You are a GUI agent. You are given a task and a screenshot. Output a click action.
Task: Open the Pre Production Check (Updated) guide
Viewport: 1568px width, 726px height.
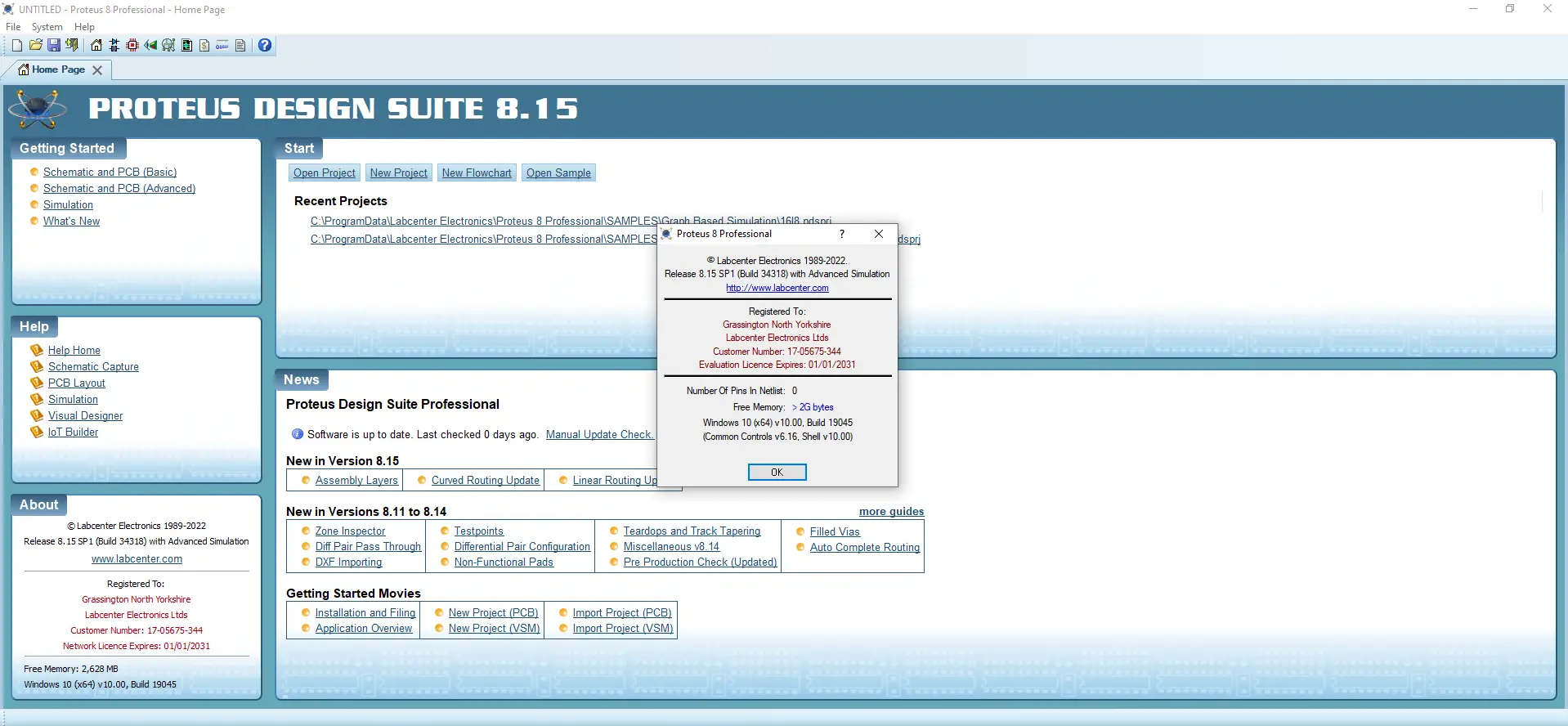pyautogui.click(x=700, y=562)
